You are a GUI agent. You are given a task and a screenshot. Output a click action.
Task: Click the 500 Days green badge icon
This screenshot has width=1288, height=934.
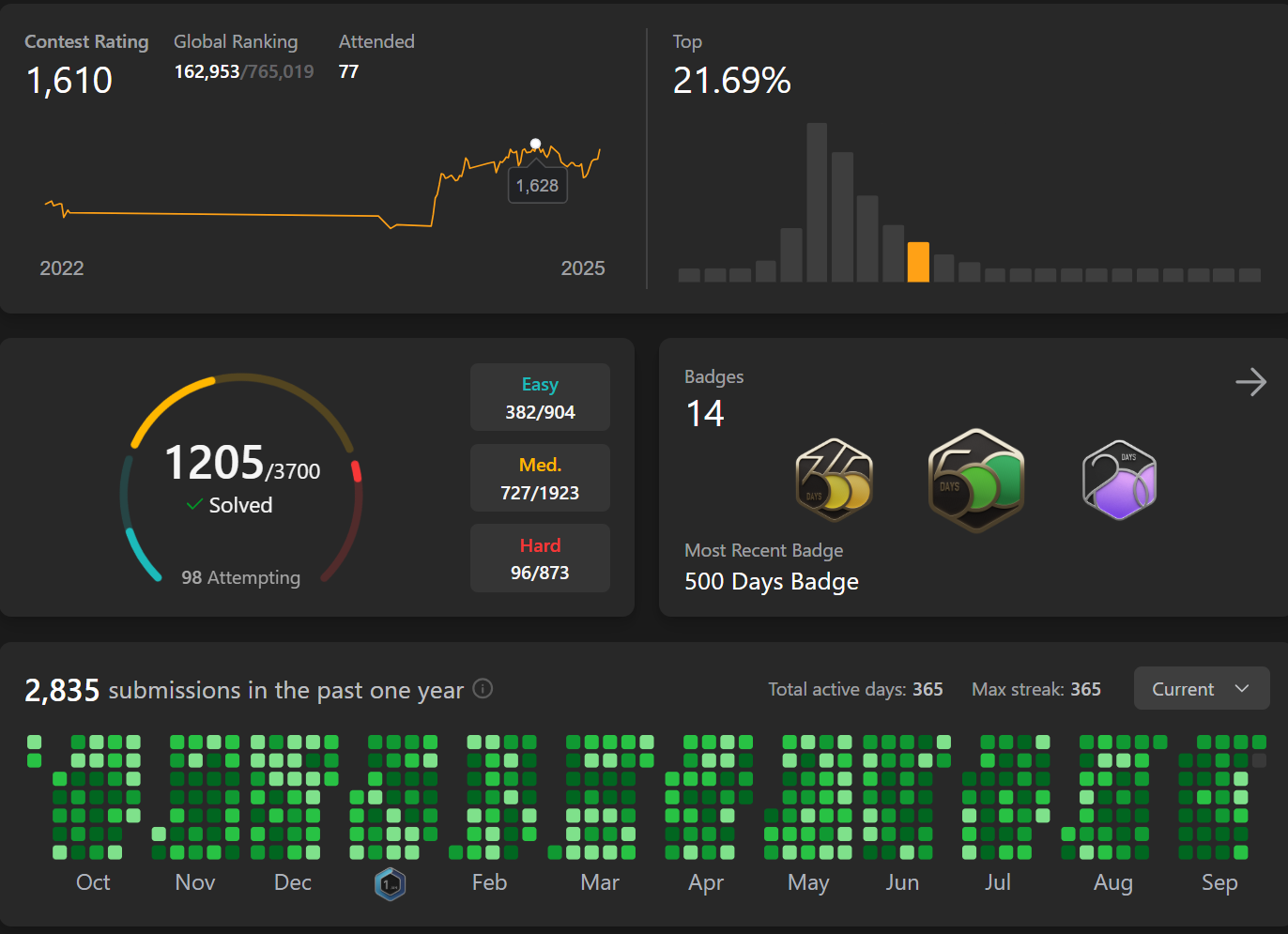975,480
